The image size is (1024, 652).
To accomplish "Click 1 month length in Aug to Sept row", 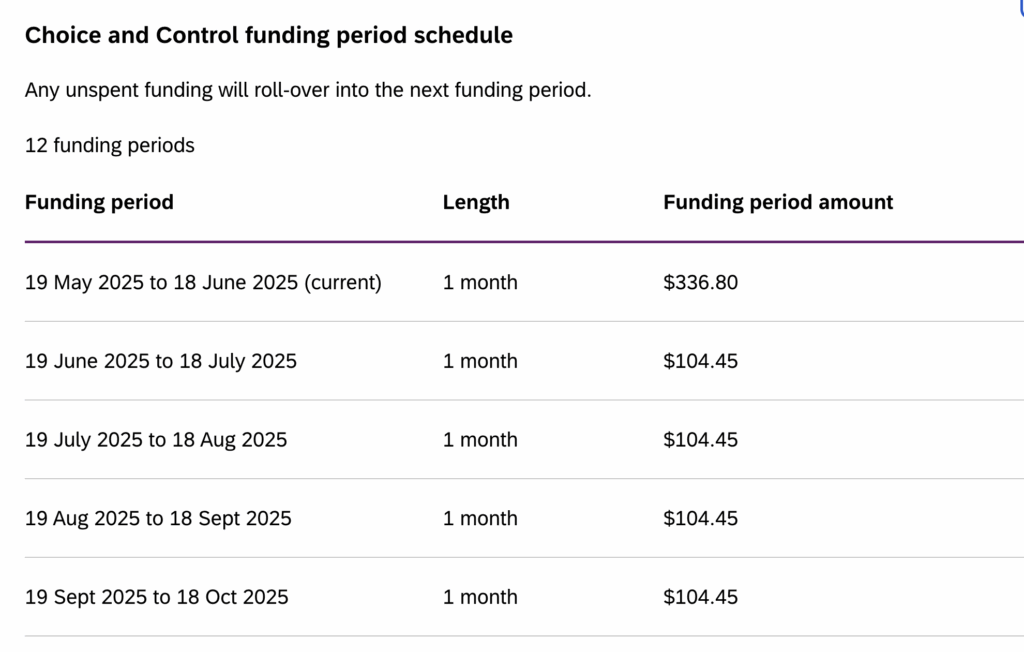I will tap(480, 518).
